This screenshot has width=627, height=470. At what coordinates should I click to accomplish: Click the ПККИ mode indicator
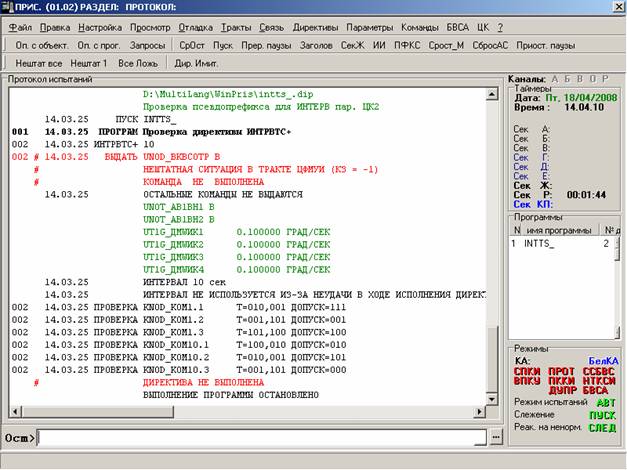click(561, 381)
